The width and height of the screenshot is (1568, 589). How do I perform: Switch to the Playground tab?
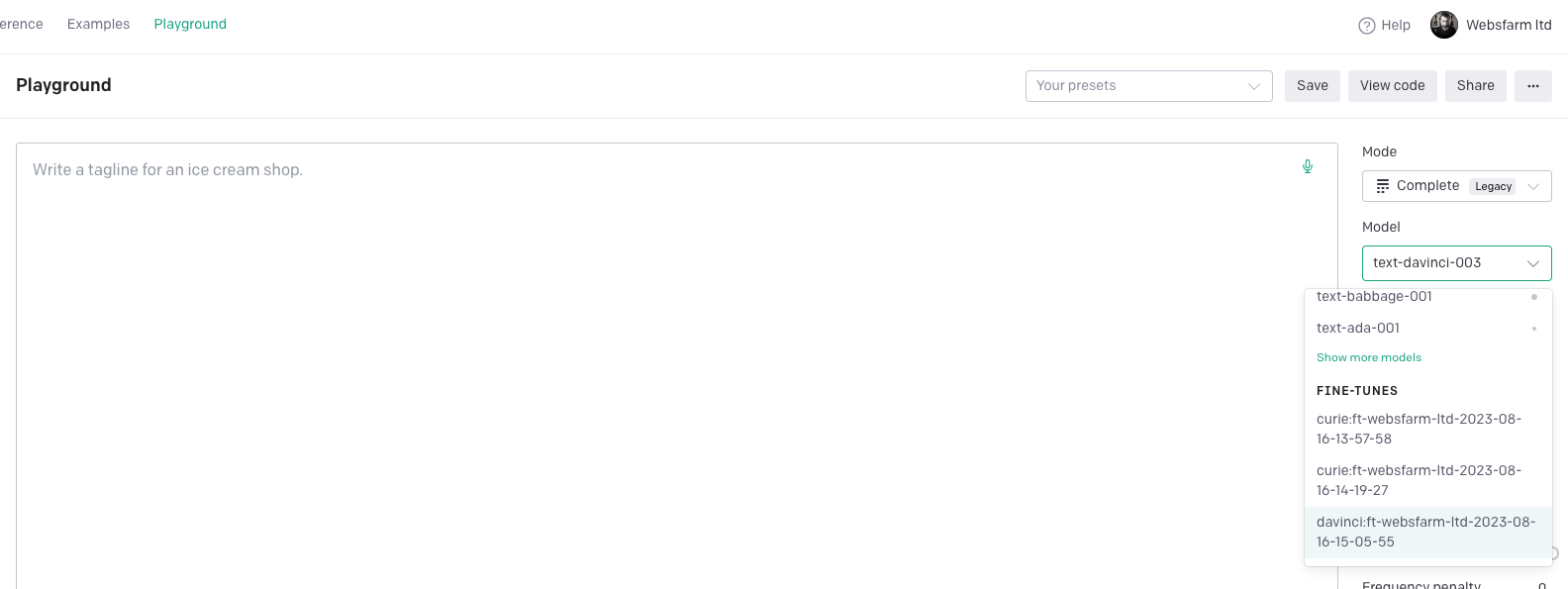click(x=190, y=24)
